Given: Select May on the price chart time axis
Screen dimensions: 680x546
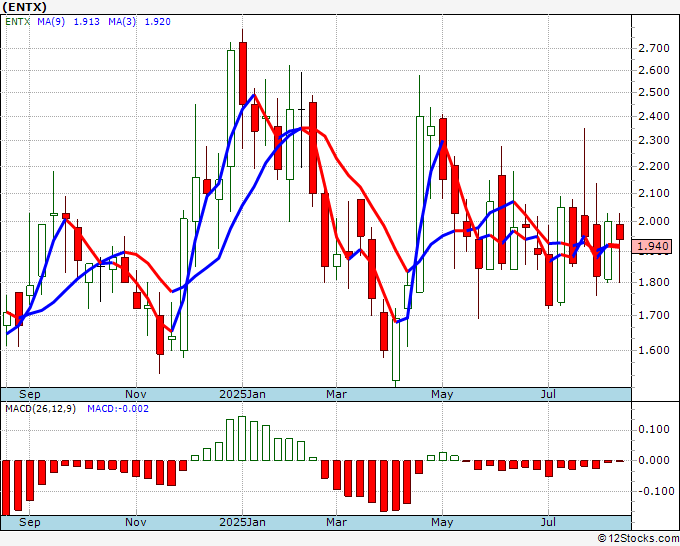Looking at the screenshot, I should (442, 394).
